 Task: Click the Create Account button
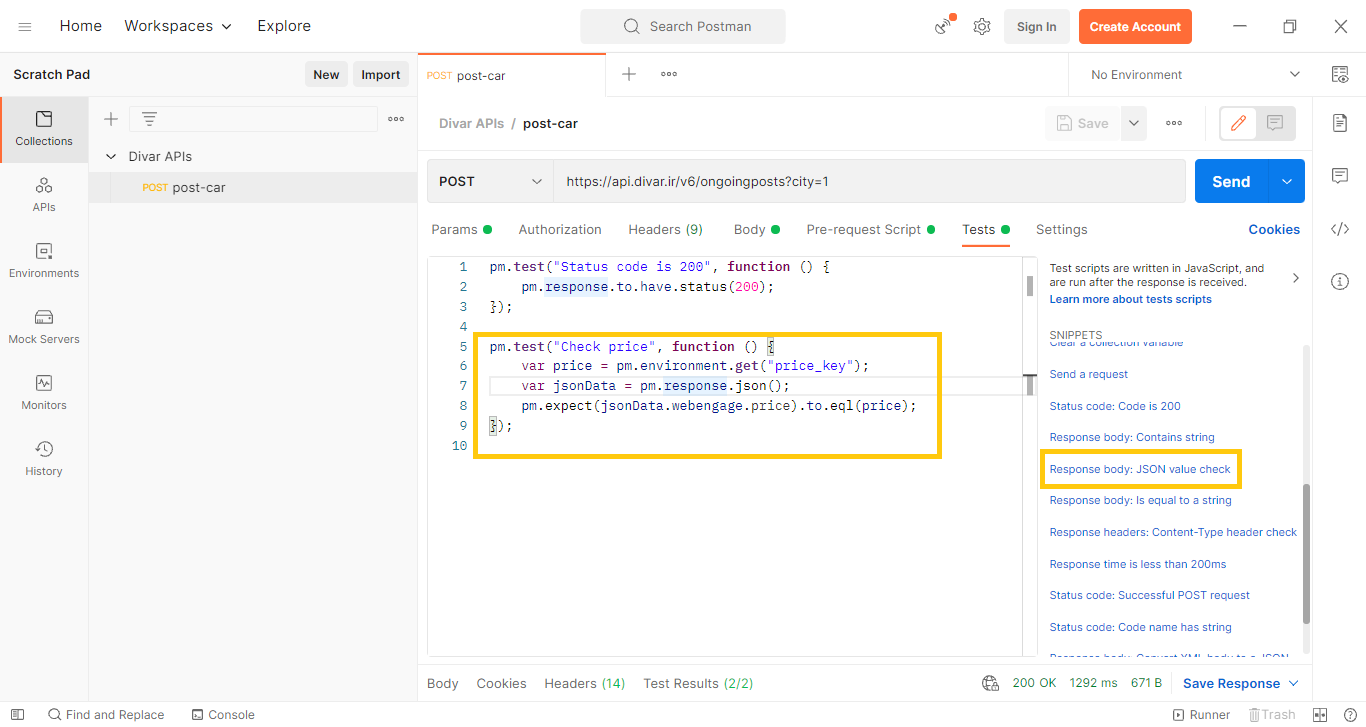(x=1135, y=27)
